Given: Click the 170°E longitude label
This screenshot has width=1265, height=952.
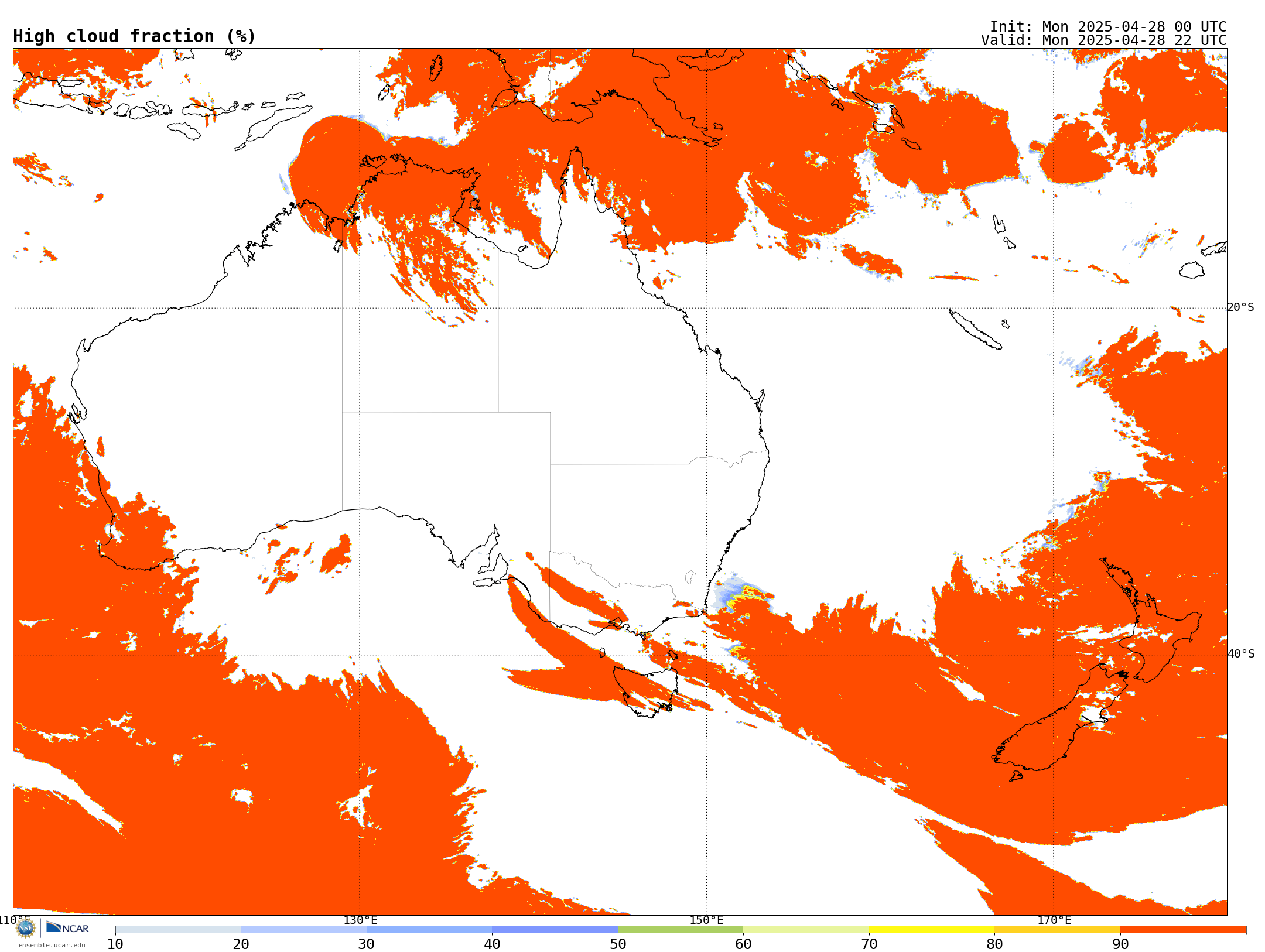Looking at the screenshot, I should click(1054, 920).
